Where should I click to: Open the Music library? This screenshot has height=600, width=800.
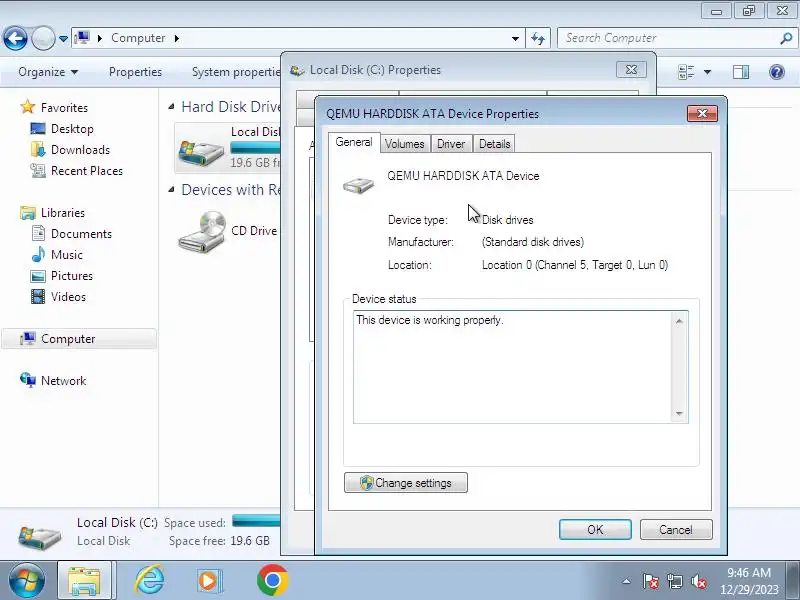point(66,255)
